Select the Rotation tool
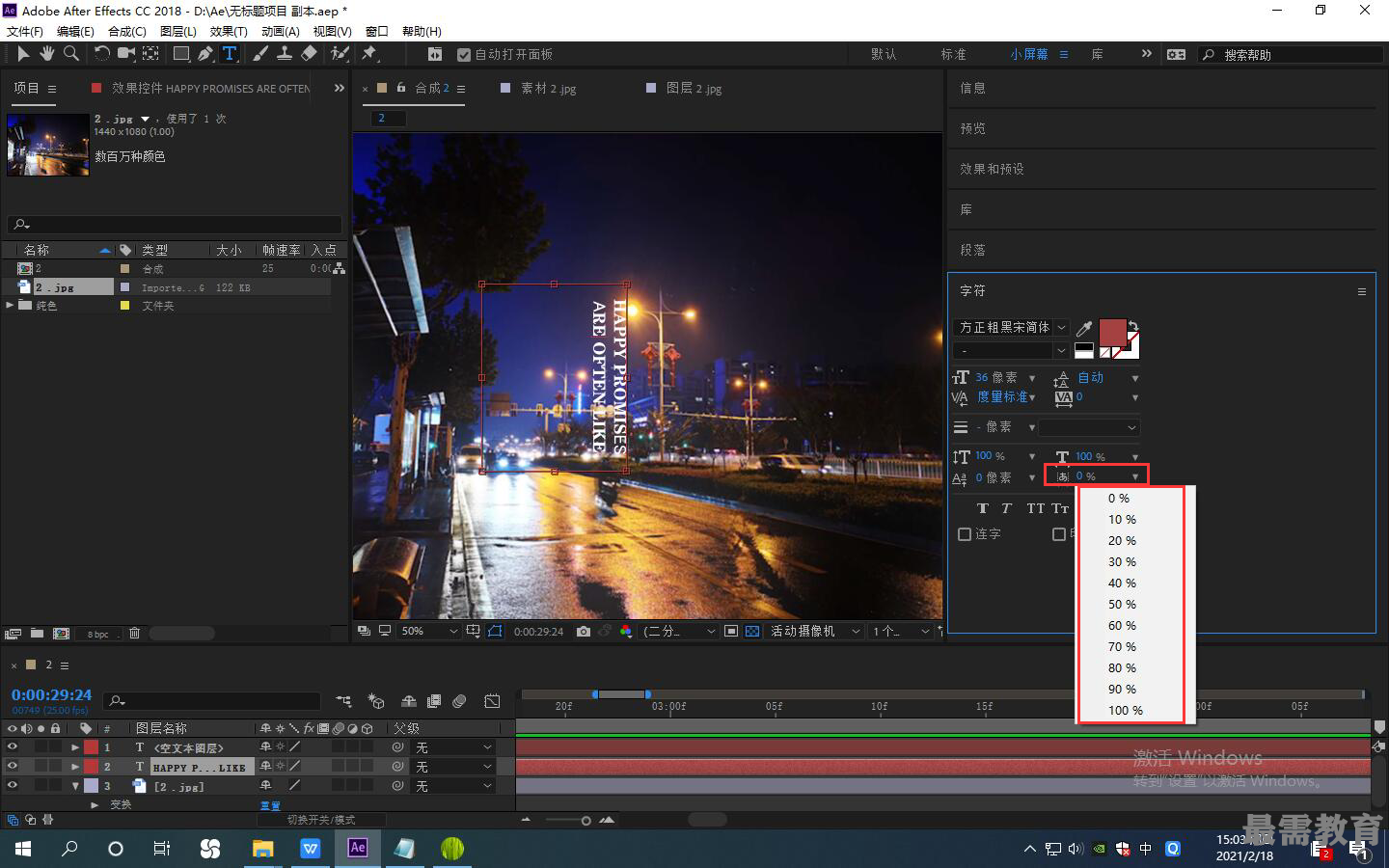The height and width of the screenshot is (868, 1389). click(101, 54)
